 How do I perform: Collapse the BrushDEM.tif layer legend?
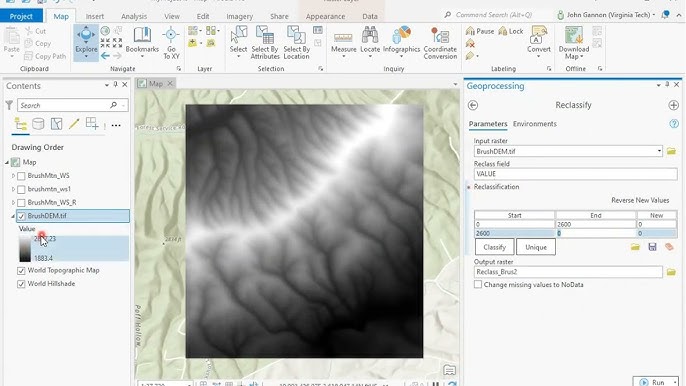click(13, 216)
